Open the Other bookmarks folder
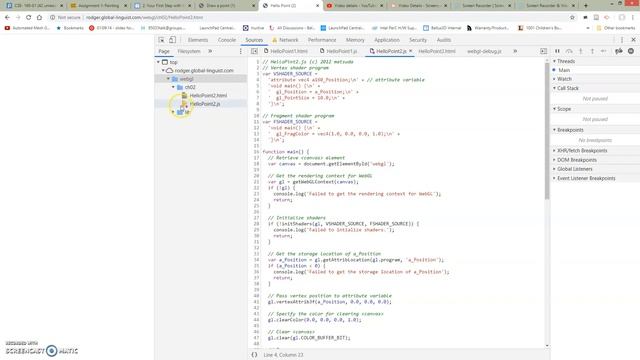This screenshot has height=360, width=640. click(616, 28)
